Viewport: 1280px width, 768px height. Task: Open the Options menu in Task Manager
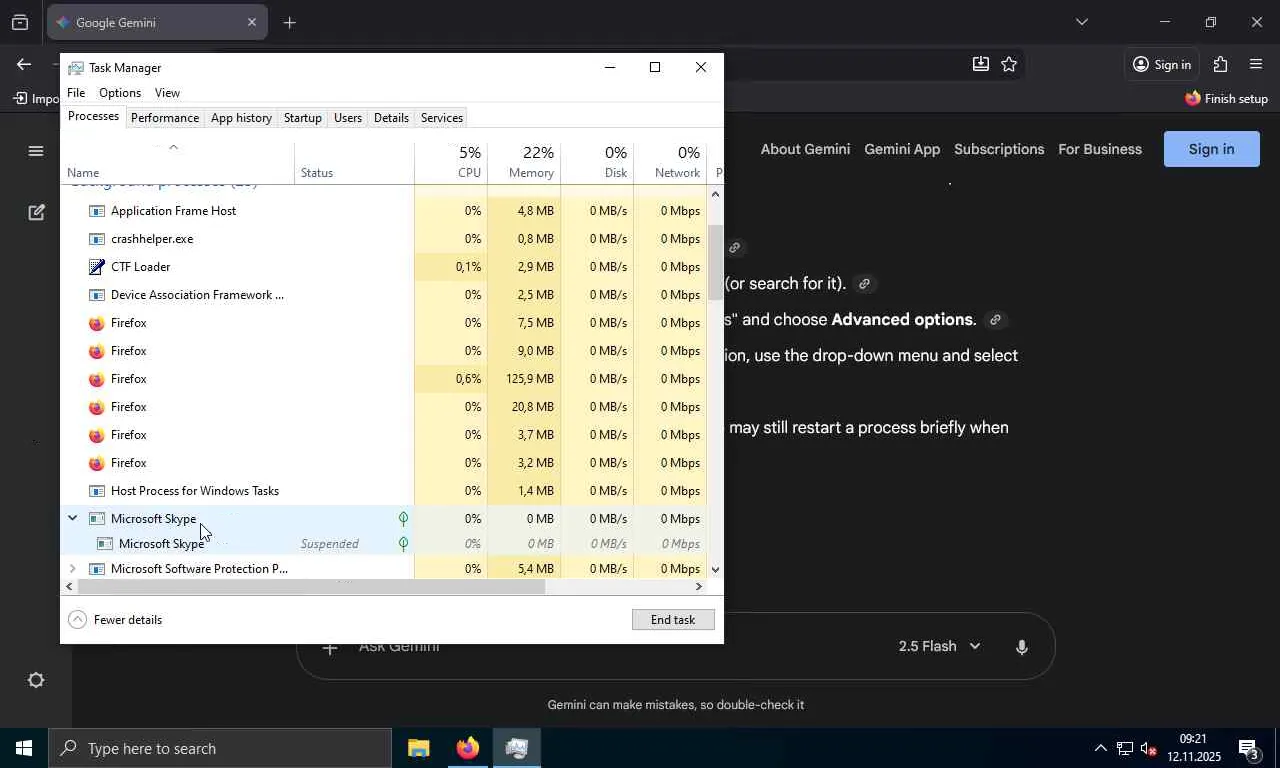coord(120,93)
